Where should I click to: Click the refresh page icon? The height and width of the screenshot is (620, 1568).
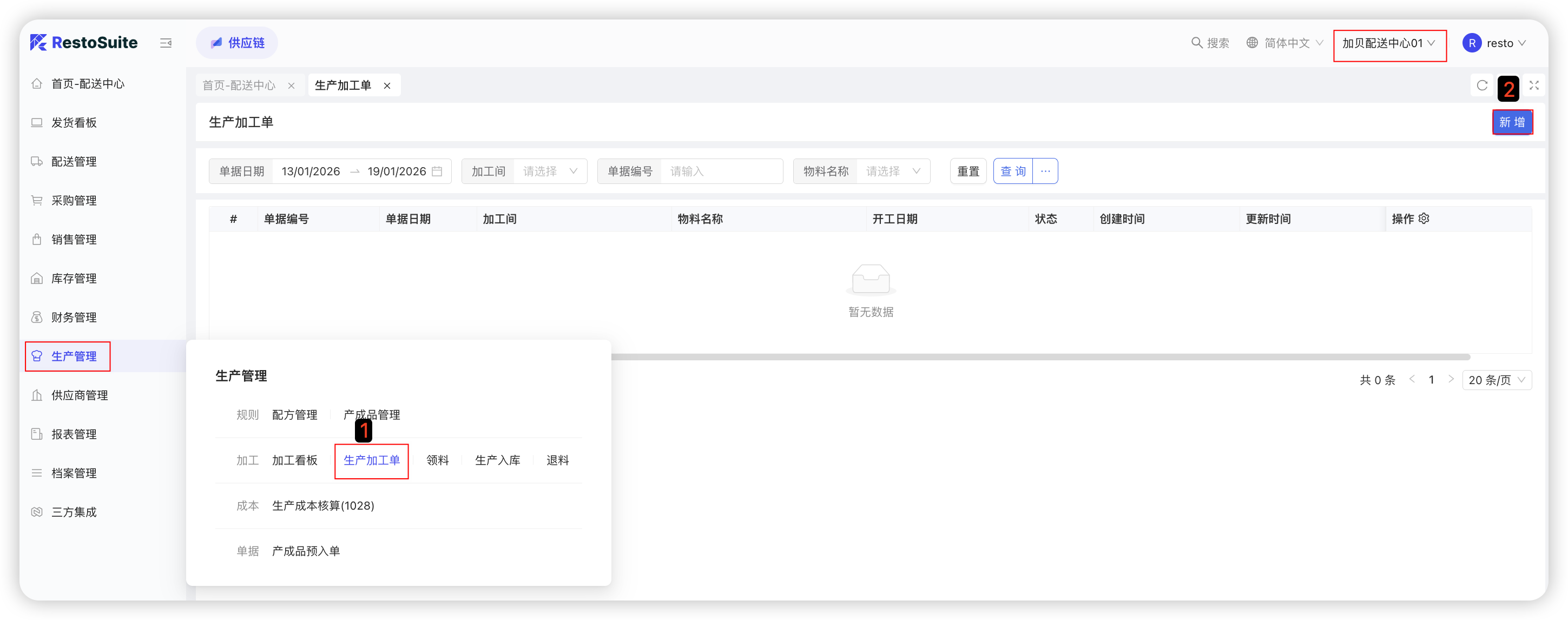coord(1482,86)
